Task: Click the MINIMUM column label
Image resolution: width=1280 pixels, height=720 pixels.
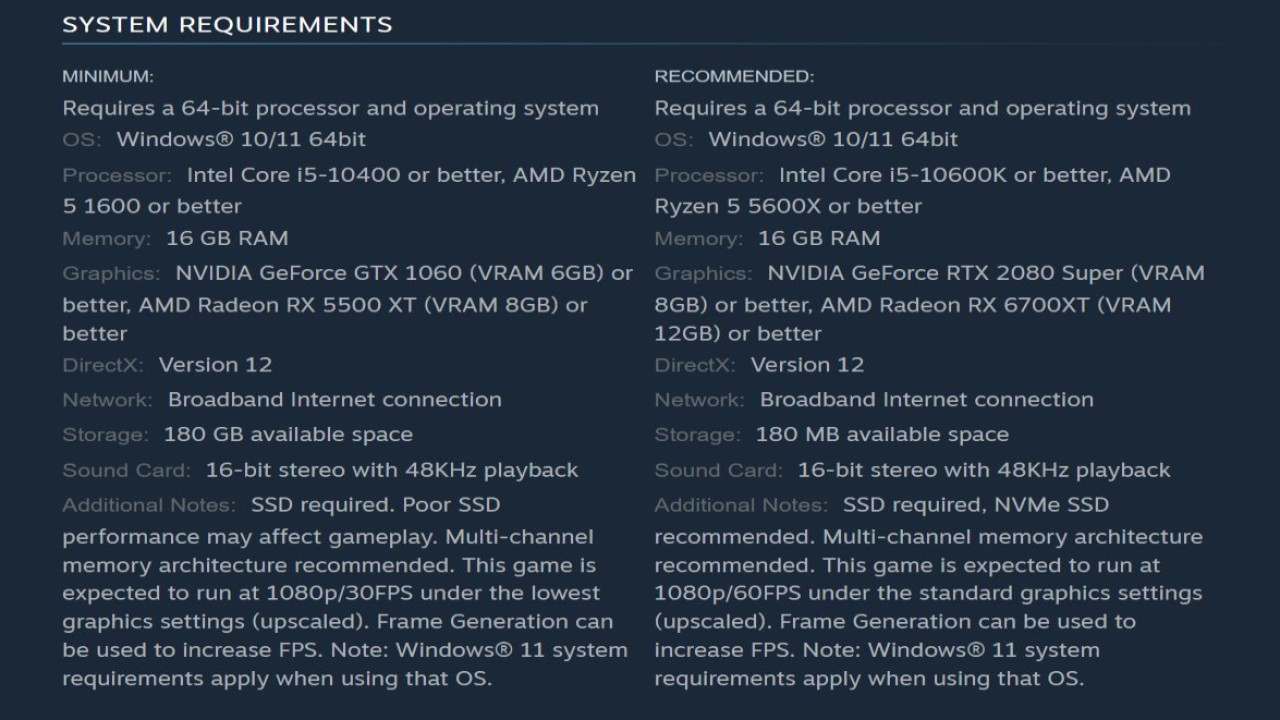Action: click(x=108, y=76)
